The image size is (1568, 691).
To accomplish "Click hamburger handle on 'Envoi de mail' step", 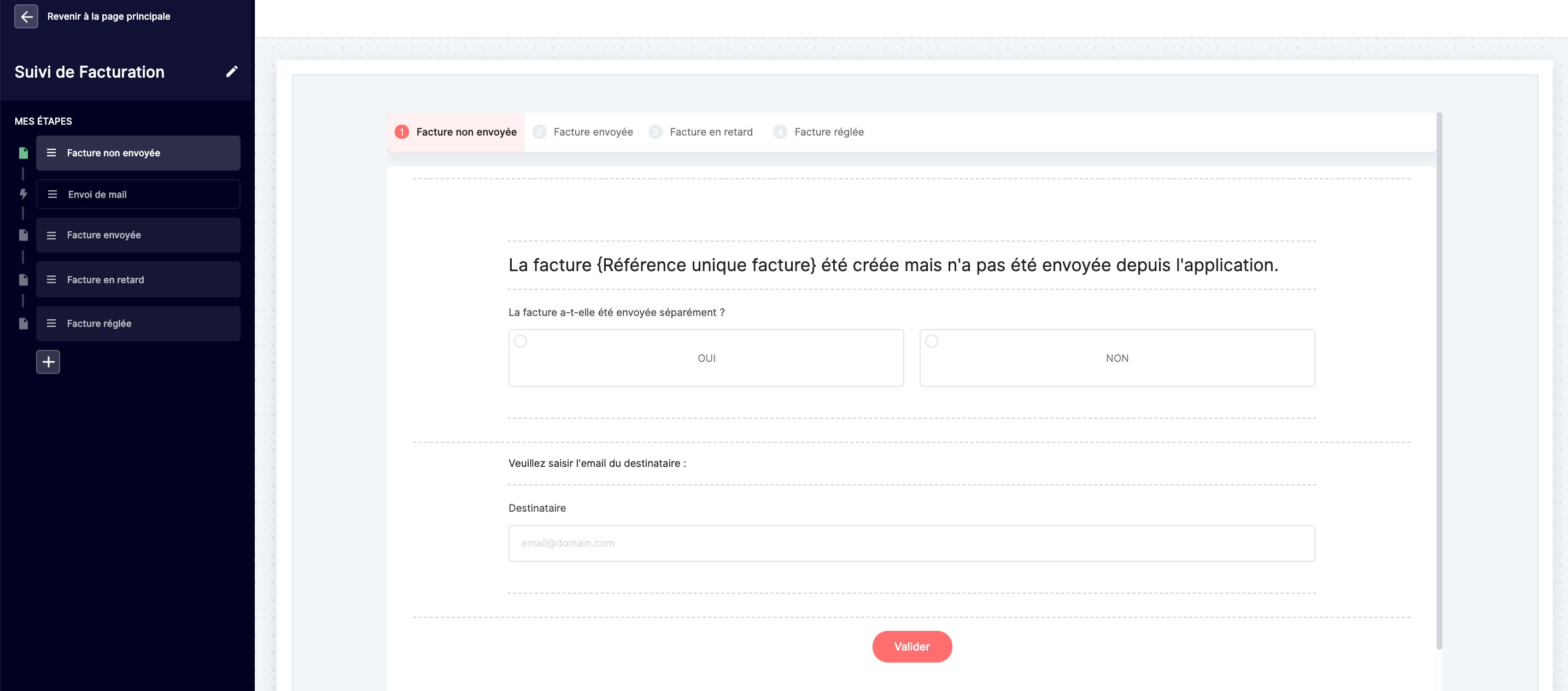I will [52, 194].
